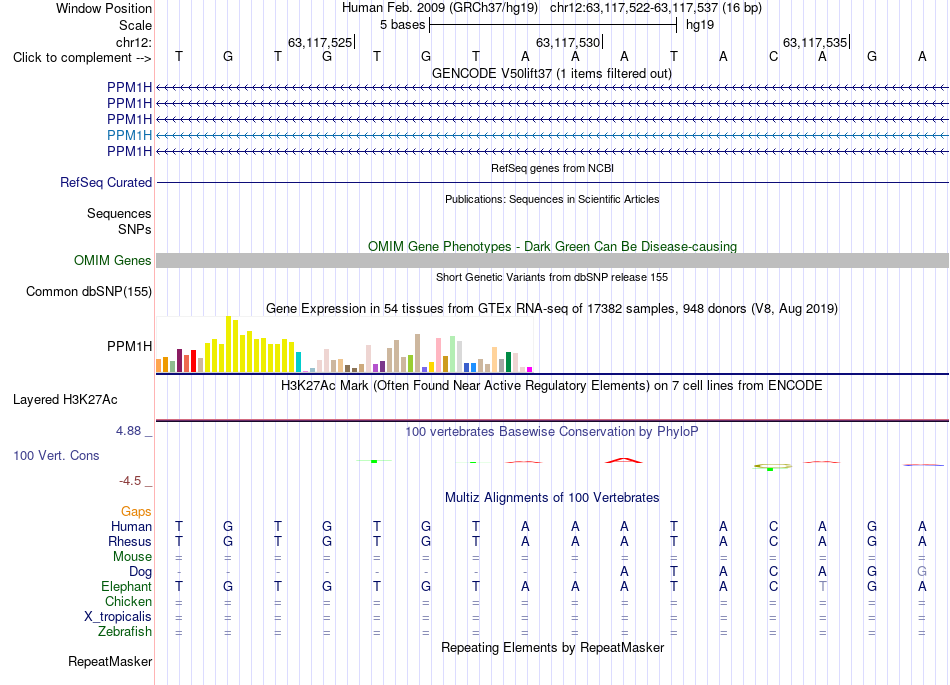Select the light-blue PPM1H transcript label

[130, 135]
